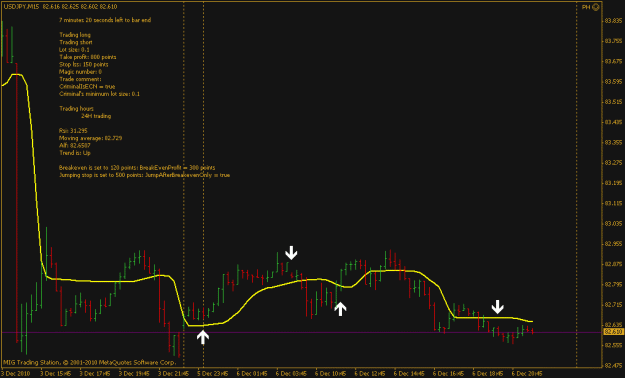Viewport: 625px width, 378px height.
Task: Click the 83.515 price scale label
Action: [x=613, y=102]
